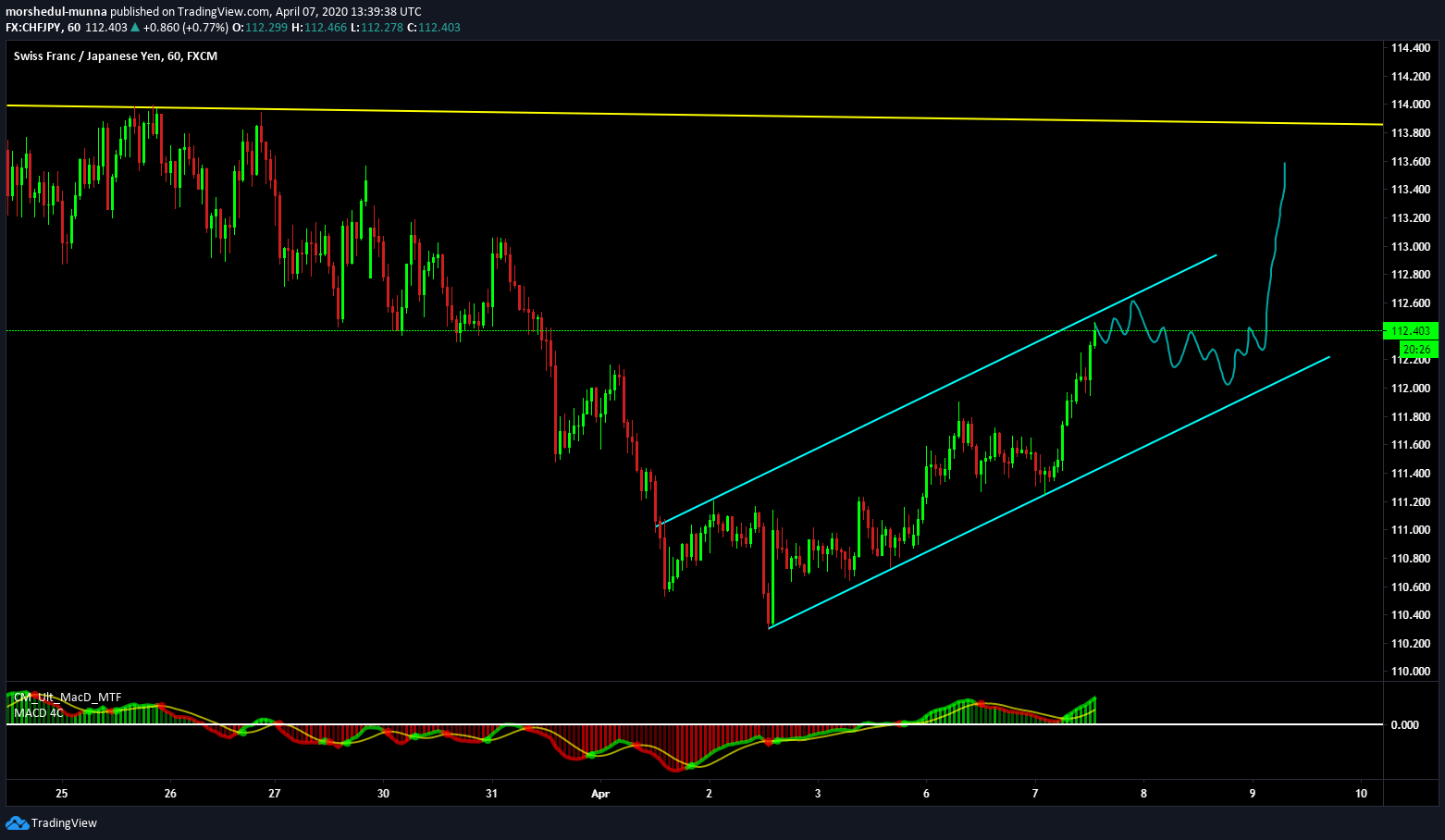Viewport: 1445px width, 840px height.
Task: Click the green current price label 112.403
Action: pos(1410,331)
